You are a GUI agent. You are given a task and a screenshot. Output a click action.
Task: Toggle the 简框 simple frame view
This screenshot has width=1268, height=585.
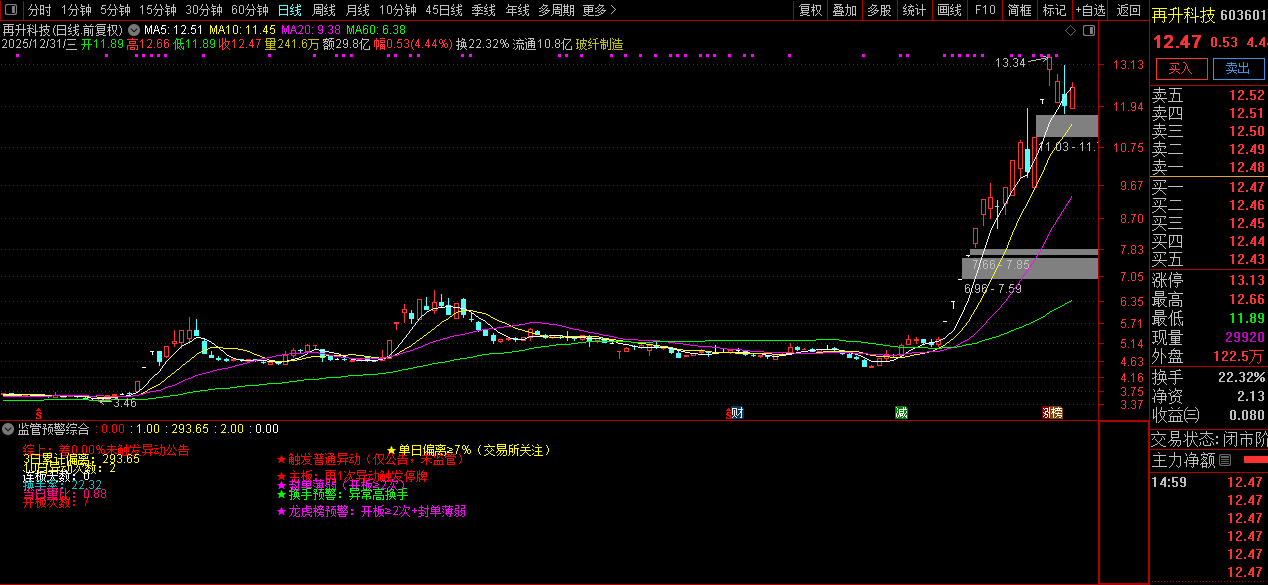(x=1019, y=10)
